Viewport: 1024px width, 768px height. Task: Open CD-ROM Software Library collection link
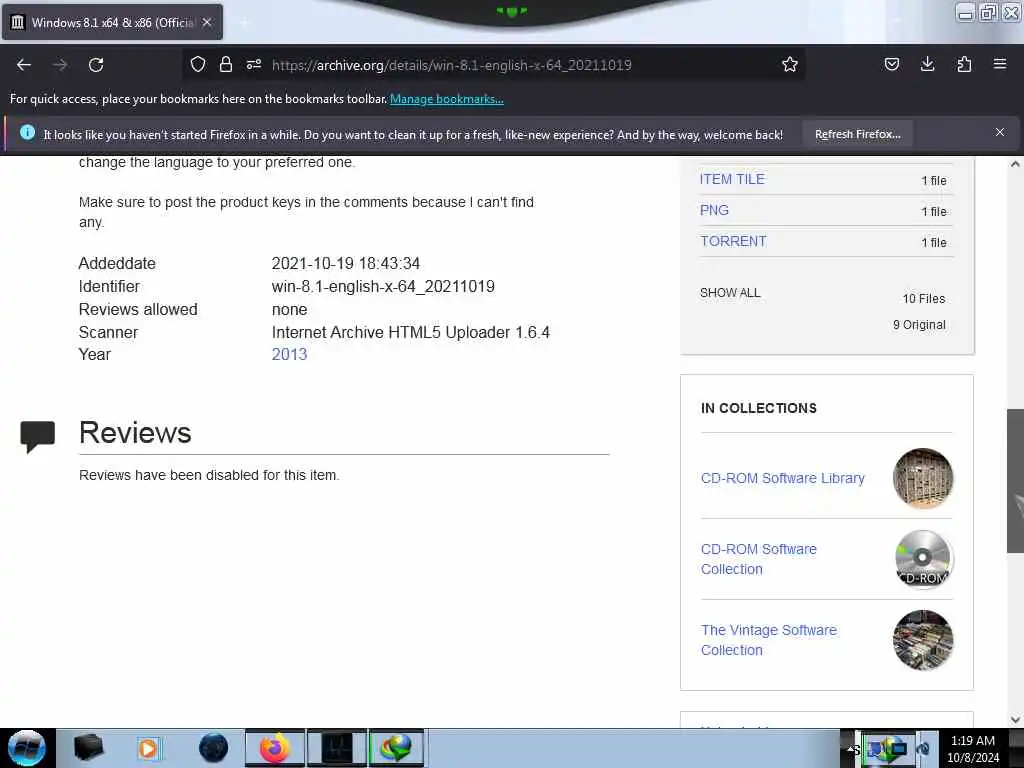(x=782, y=478)
